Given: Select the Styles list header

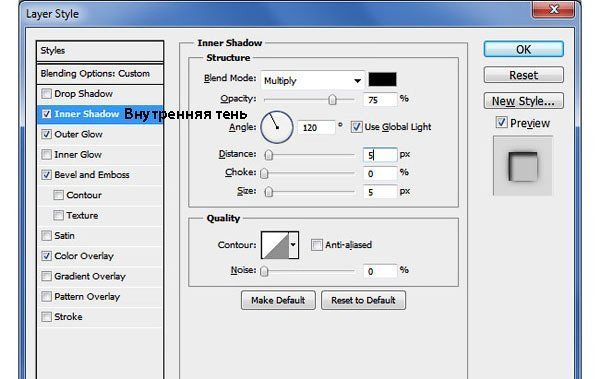Looking at the screenshot, I should coord(100,51).
